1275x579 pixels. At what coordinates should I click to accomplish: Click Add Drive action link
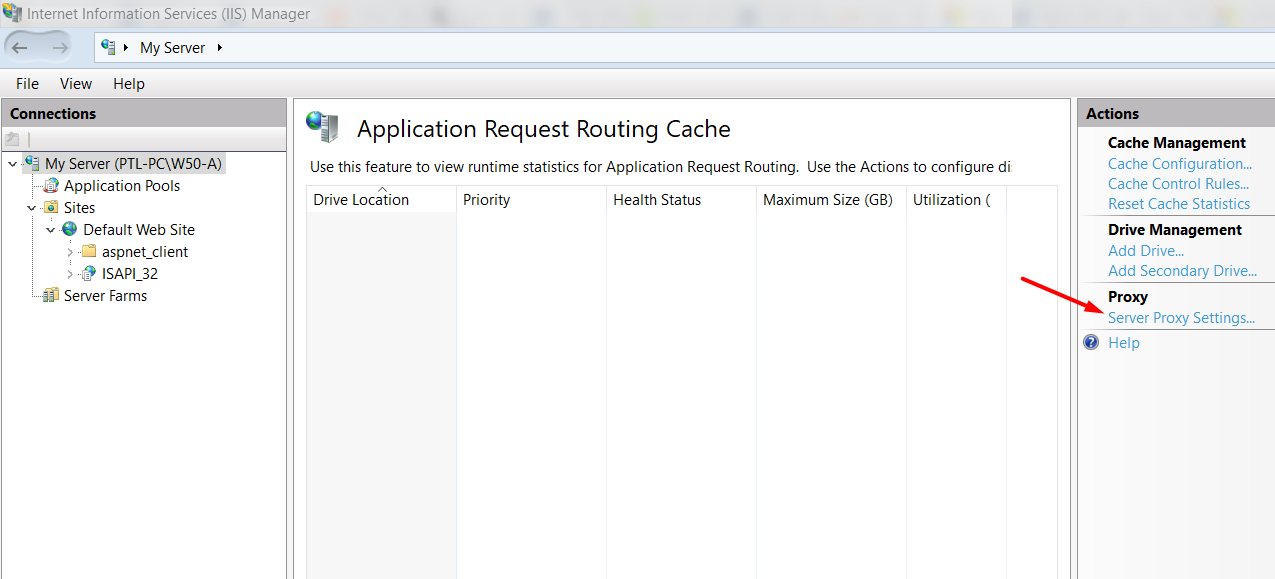[x=1146, y=250]
